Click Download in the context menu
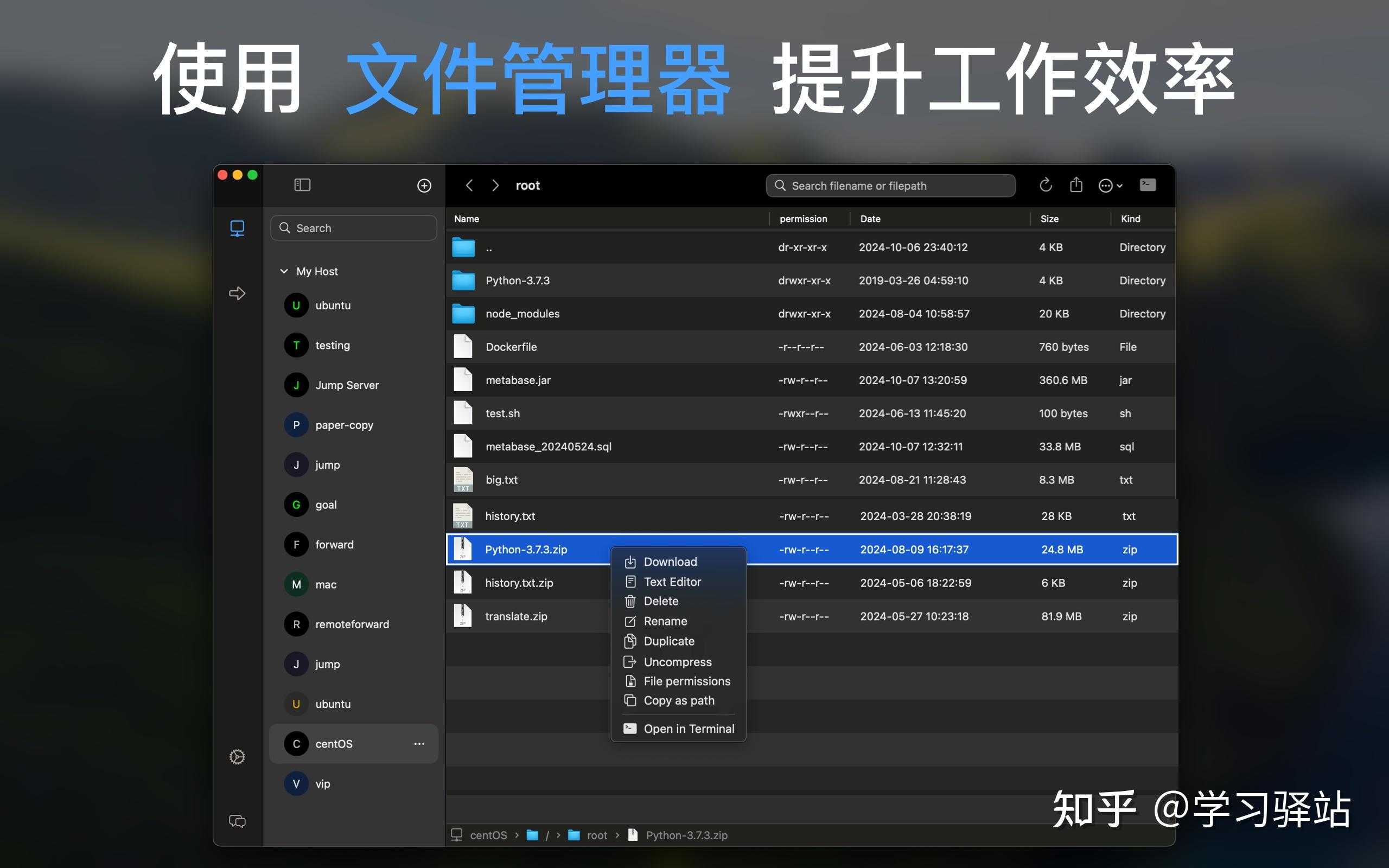Image resolution: width=1389 pixels, height=868 pixels. (x=670, y=561)
